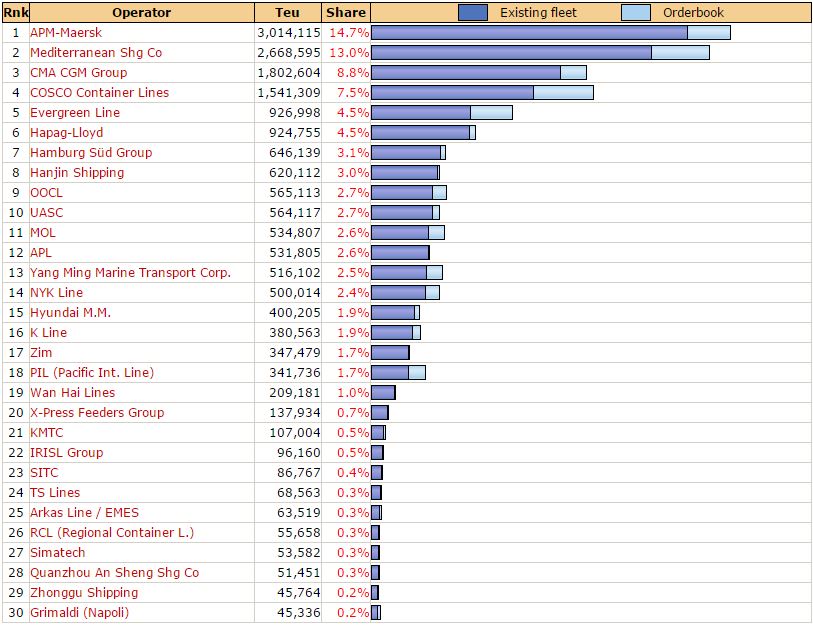
Task: Open X-Press Feeders Group link
Action: 97,413
